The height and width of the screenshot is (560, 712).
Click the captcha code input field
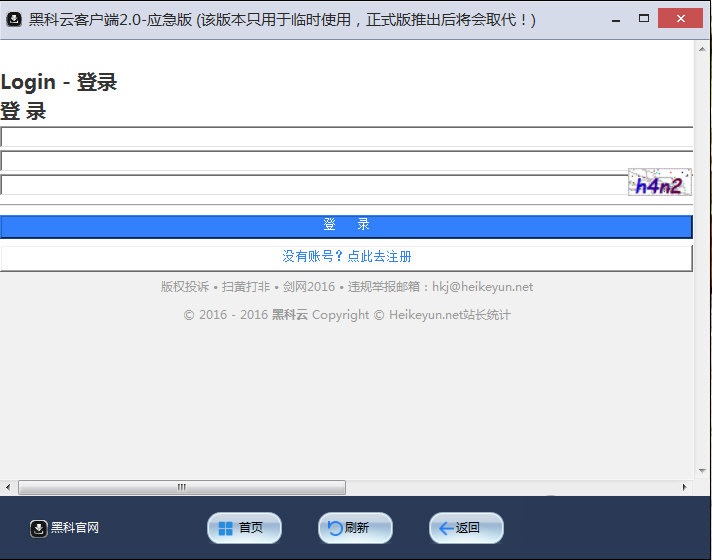(313, 185)
